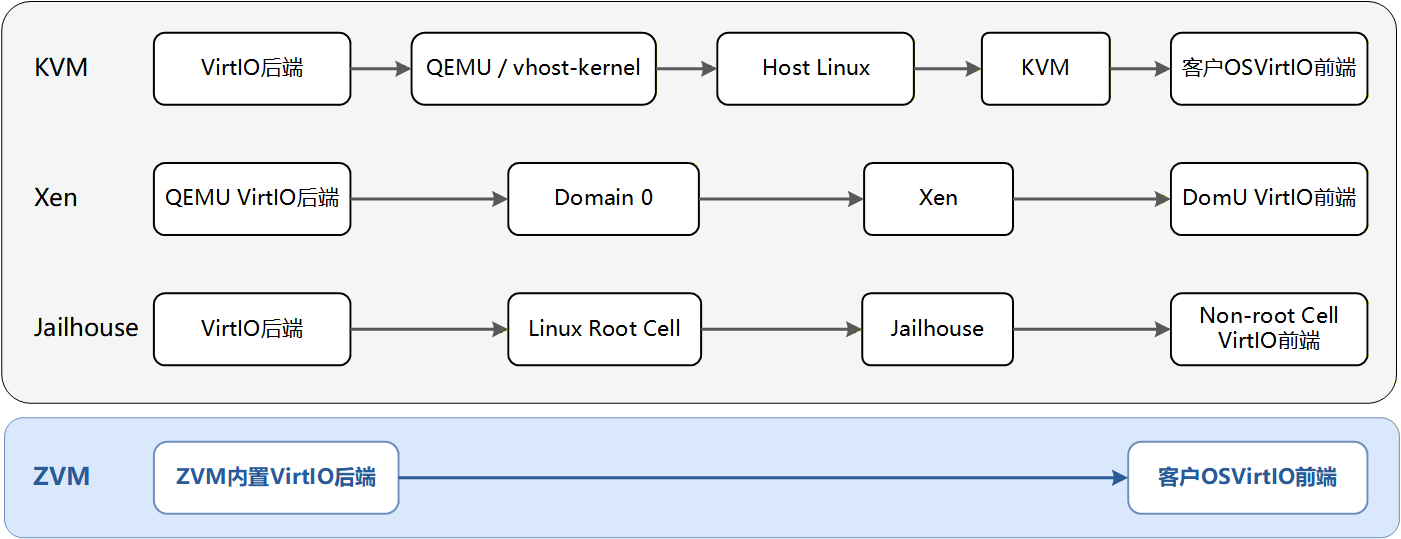Select the Domain 0 box
This screenshot has height=539, width=1401.
[x=603, y=199]
